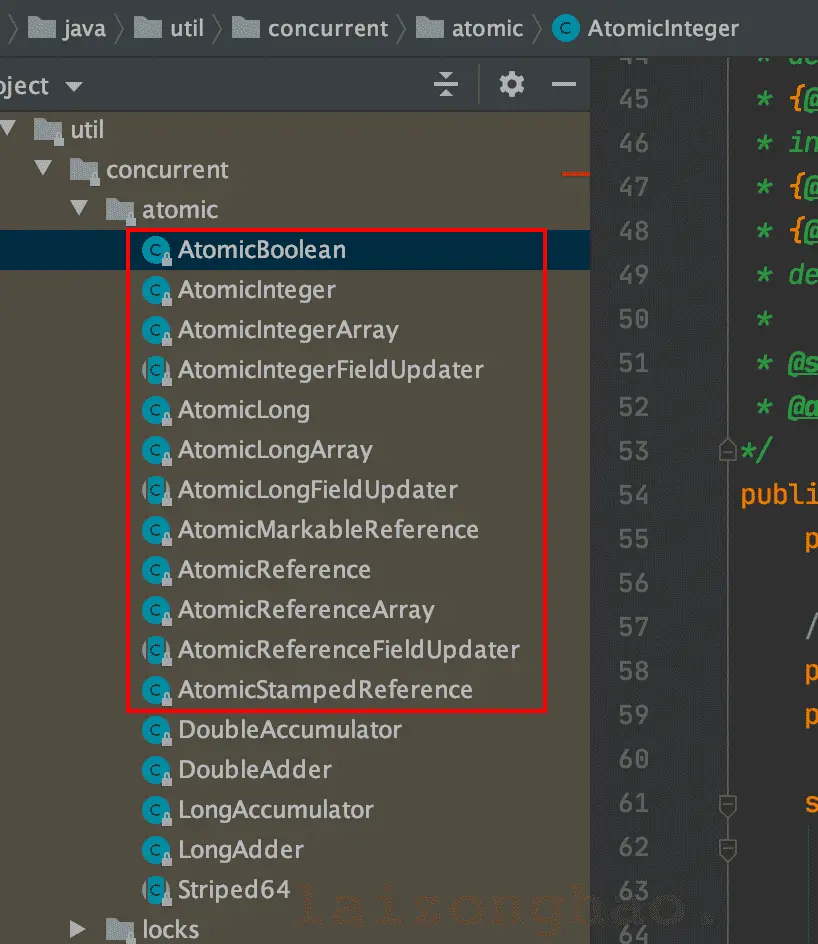Click the AtomicReference class icon
The width and height of the screenshot is (818, 944).
pyautogui.click(x=156, y=570)
